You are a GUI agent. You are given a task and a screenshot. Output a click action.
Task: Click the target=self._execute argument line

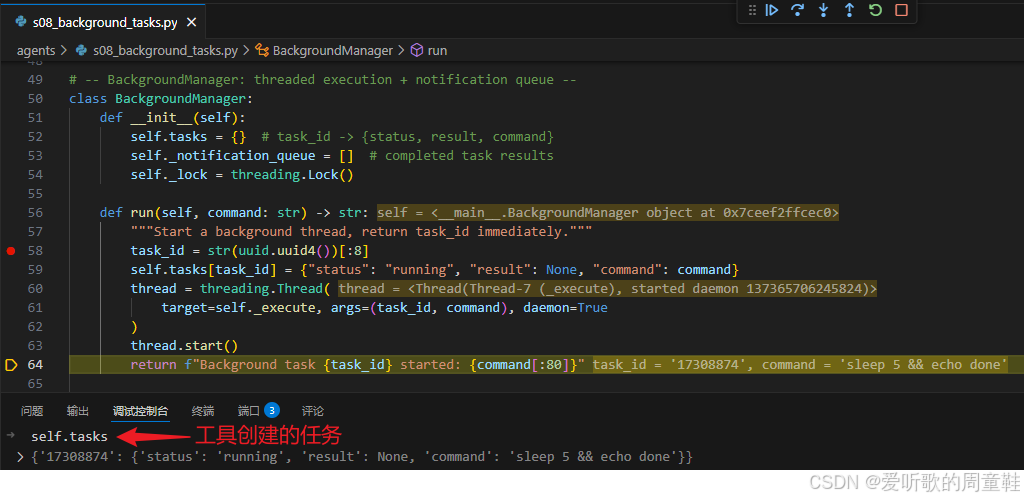pos(385,307)
